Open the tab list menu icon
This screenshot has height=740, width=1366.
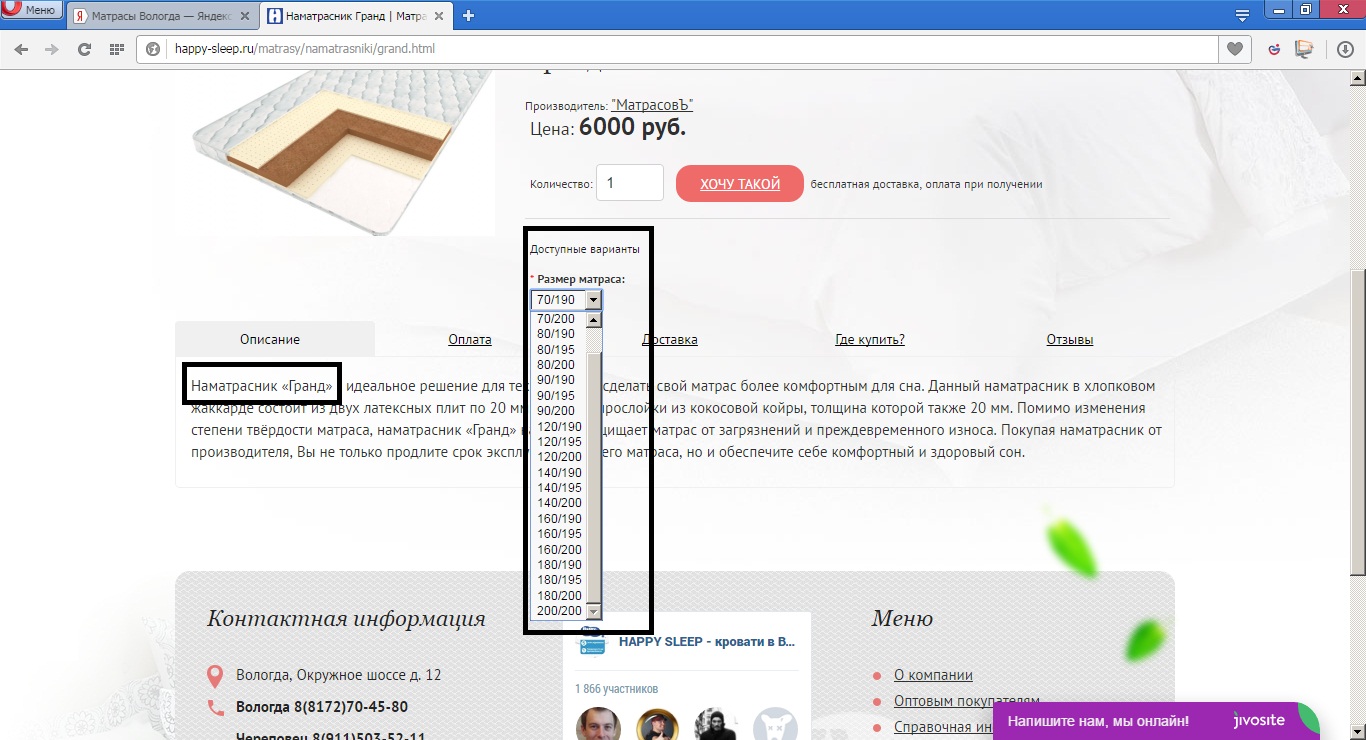click(x=1242, y=15)
